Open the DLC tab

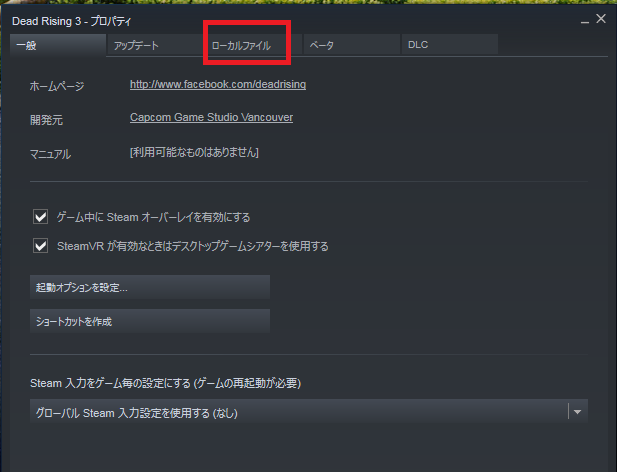(x=450, y=45)
